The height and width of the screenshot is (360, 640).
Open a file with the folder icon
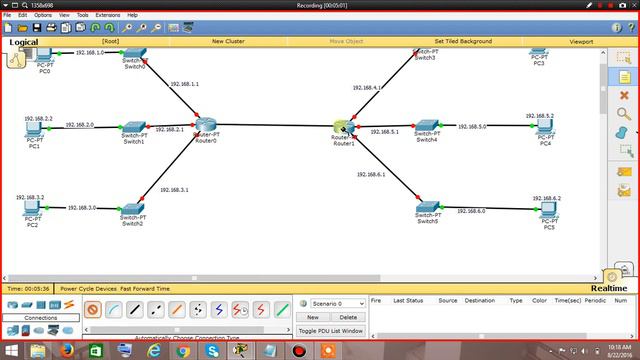pyautogui.click(x=22, y=28)
